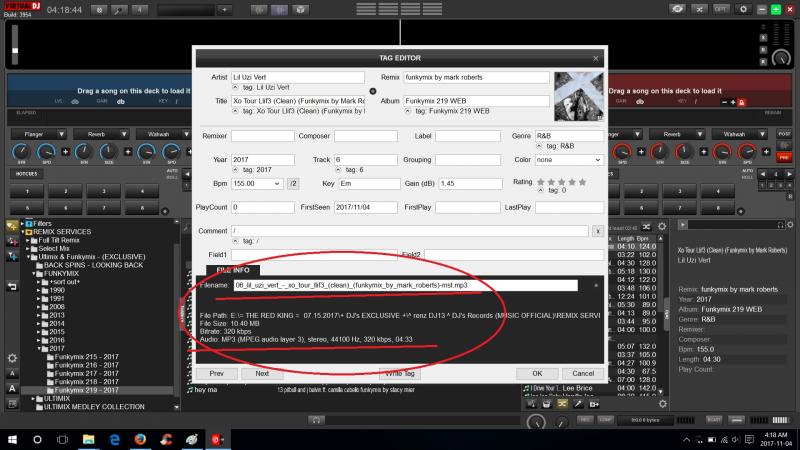The image size is (800, 450).
Task: Click the Remix input field
Action: [x=477, y=77]
